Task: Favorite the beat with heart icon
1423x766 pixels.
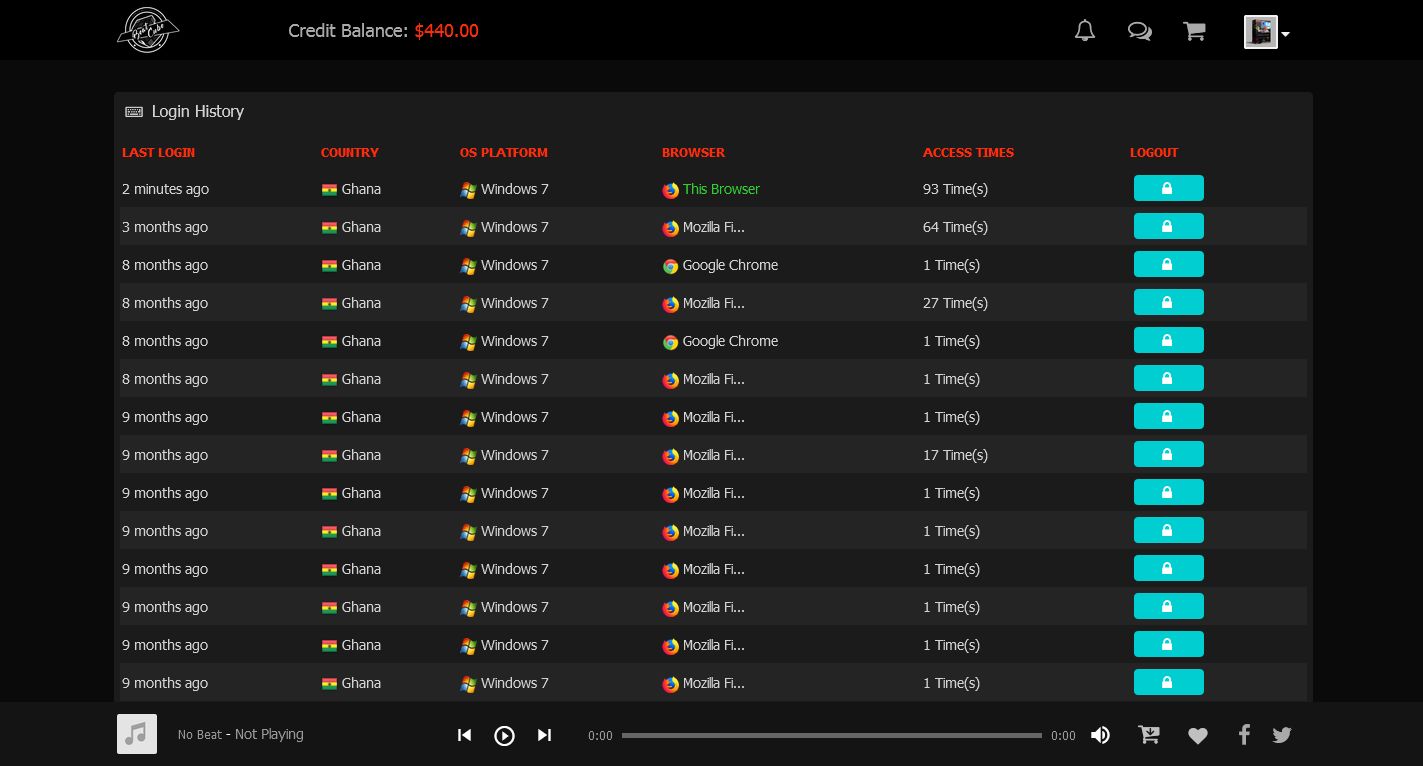Action: point(1198,736)
